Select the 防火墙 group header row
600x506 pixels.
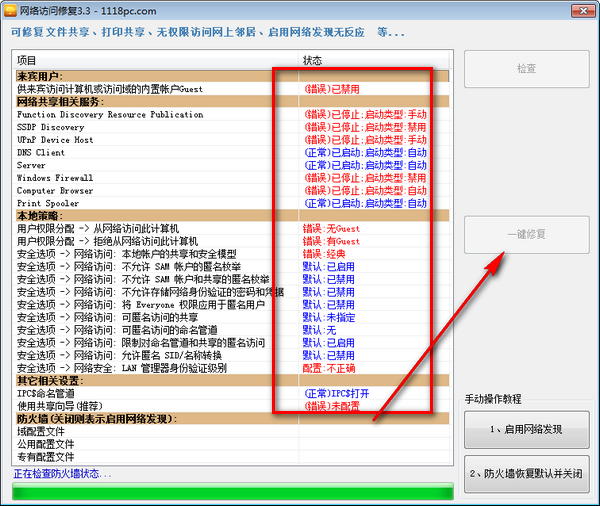tap(232, 418)
